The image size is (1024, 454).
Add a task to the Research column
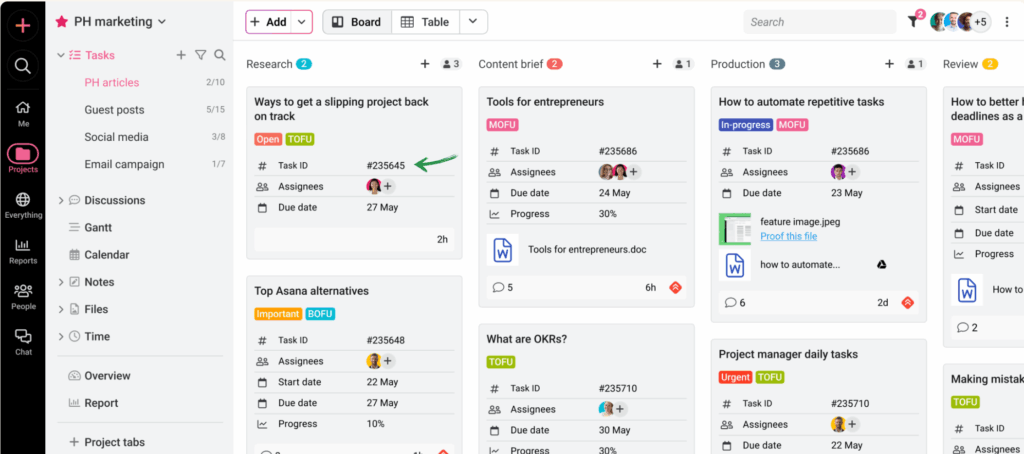tap(424, 64)
